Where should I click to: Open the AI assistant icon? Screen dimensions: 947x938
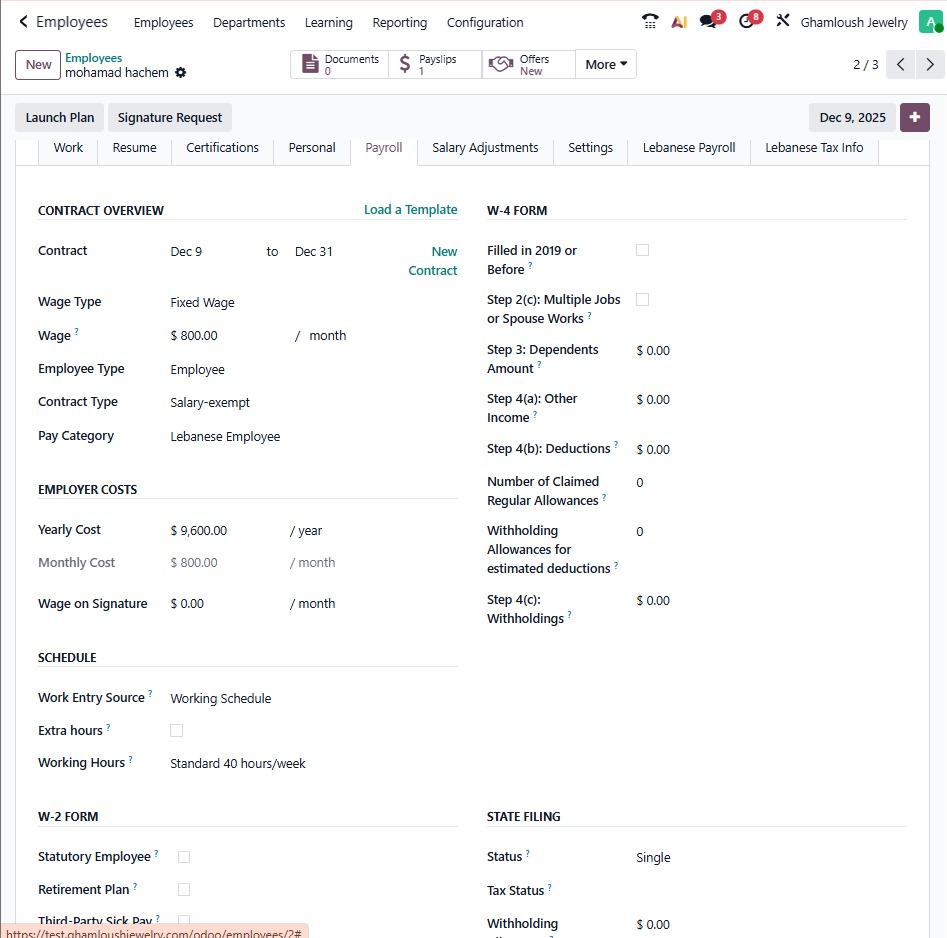[679, 22]
